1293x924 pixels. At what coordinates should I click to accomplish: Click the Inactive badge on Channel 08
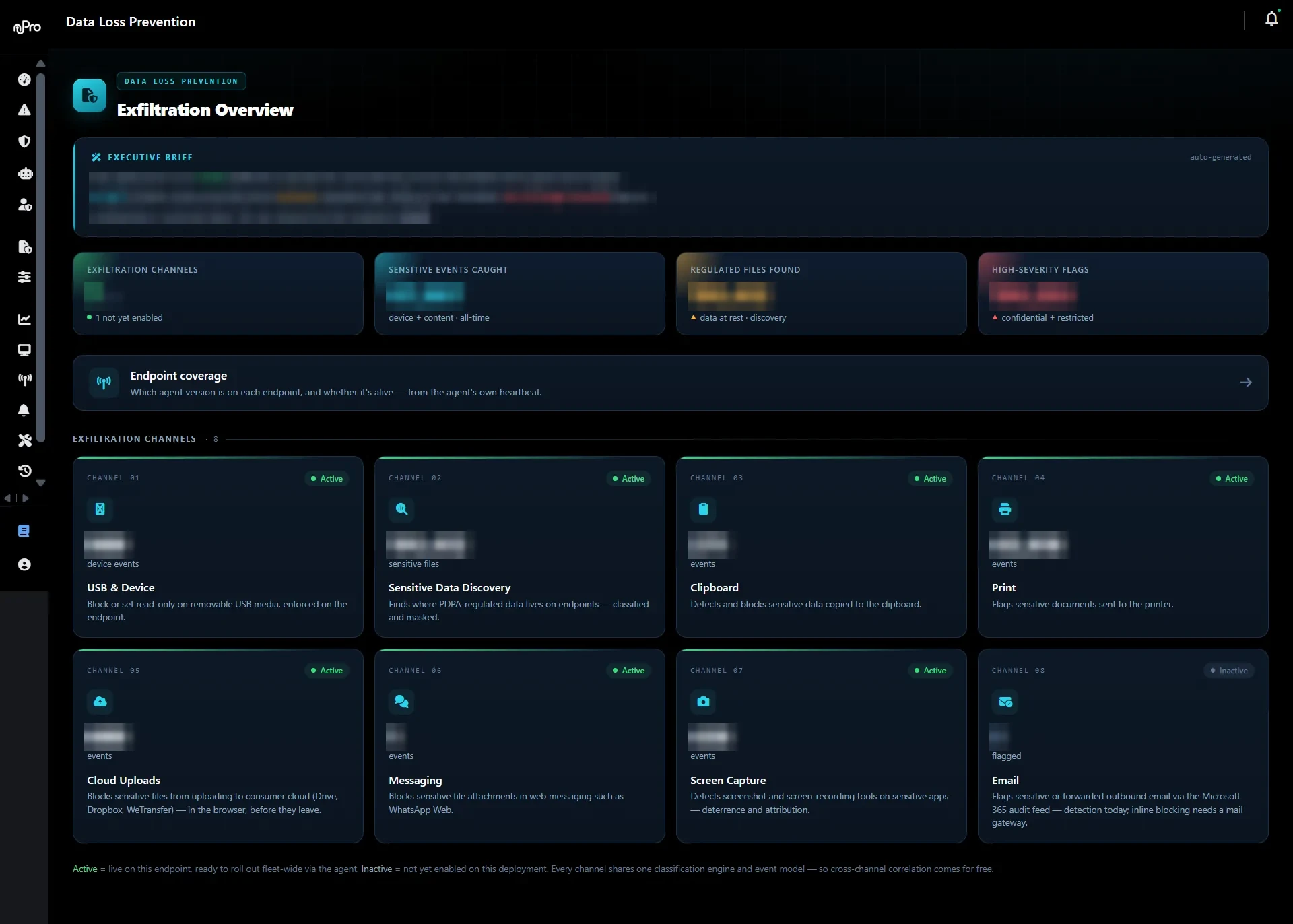click(1229, 671)
